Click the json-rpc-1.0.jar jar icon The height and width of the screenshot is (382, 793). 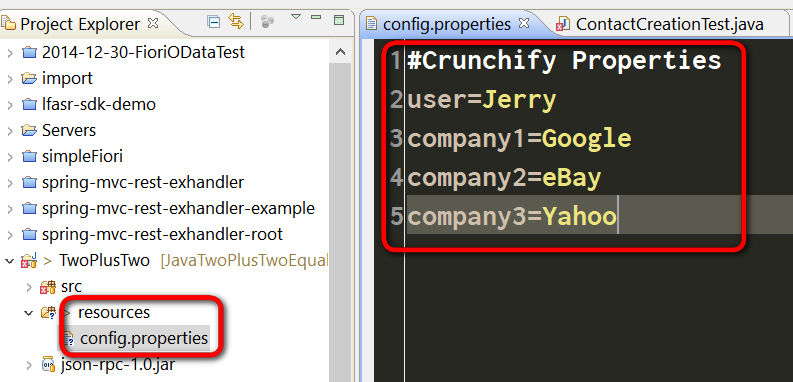pyautogui.click(x=48, y=364)
